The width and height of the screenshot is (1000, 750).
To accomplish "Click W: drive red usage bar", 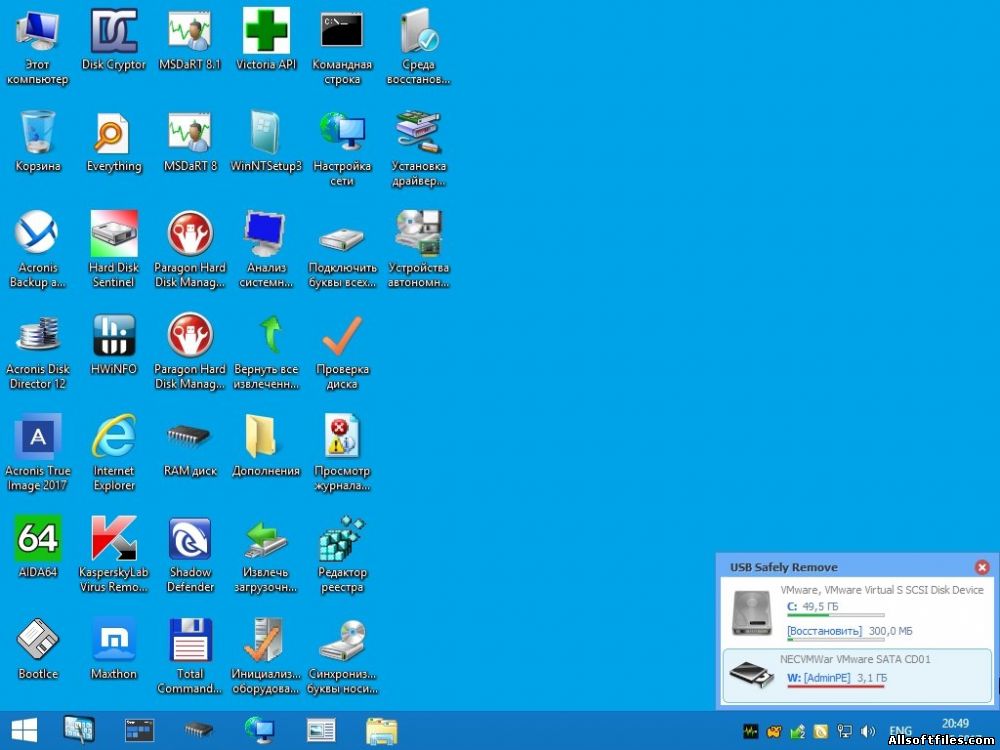I will click(x=835, y=686).
